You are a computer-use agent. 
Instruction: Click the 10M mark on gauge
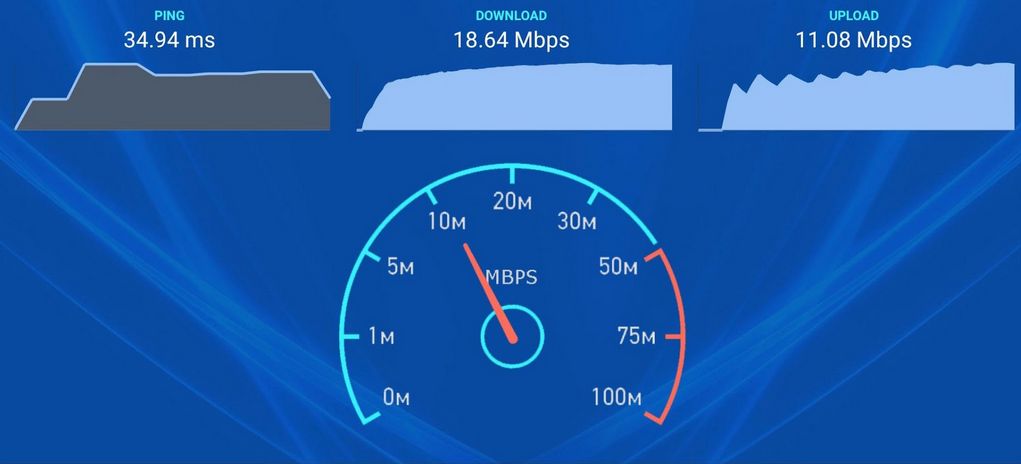447,222
